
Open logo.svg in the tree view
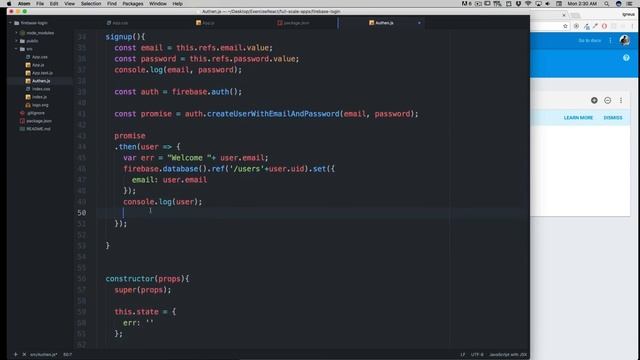point(40,105)
